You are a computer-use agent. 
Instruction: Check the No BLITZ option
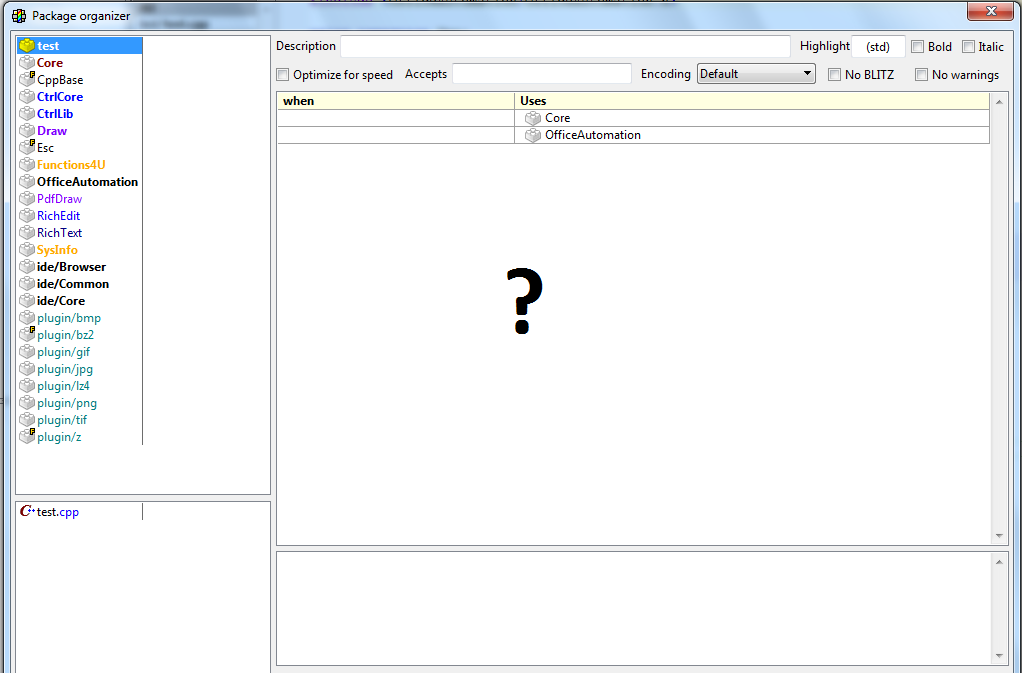click(x=835, y=75)
